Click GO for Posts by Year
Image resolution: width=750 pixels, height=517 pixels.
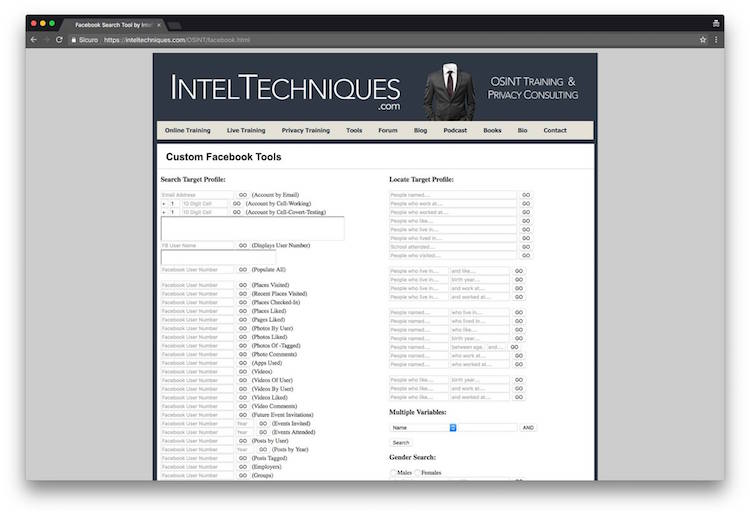[263, 450]
